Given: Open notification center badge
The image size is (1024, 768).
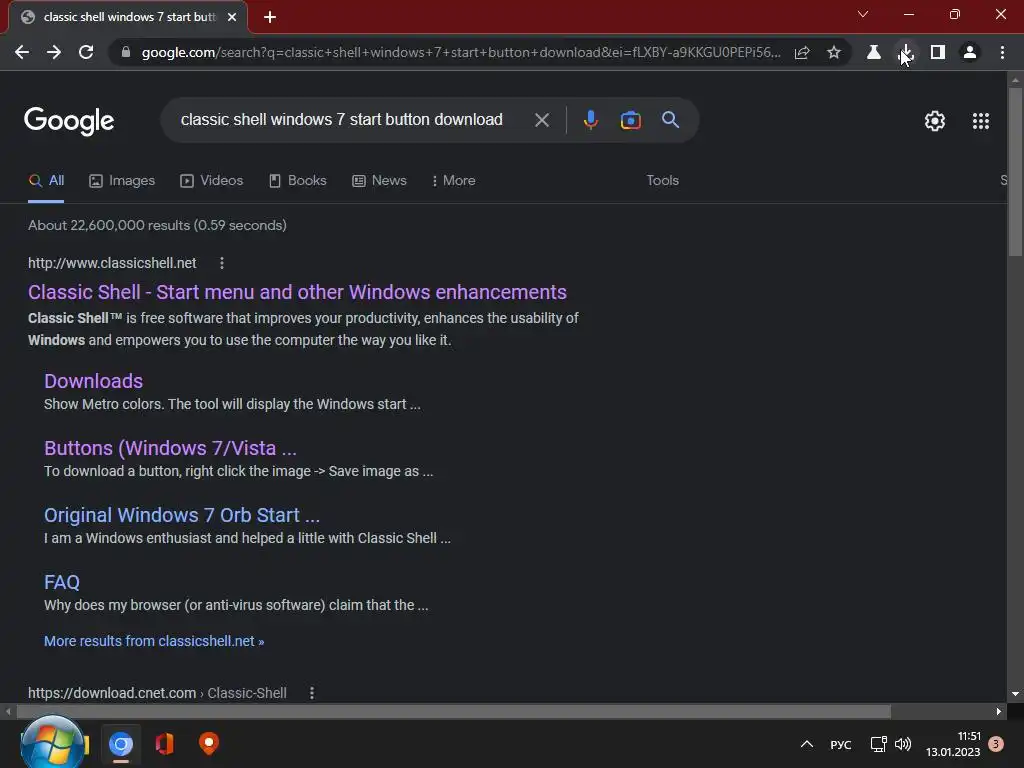Looking at the screenshot, I should pos(996,744).
